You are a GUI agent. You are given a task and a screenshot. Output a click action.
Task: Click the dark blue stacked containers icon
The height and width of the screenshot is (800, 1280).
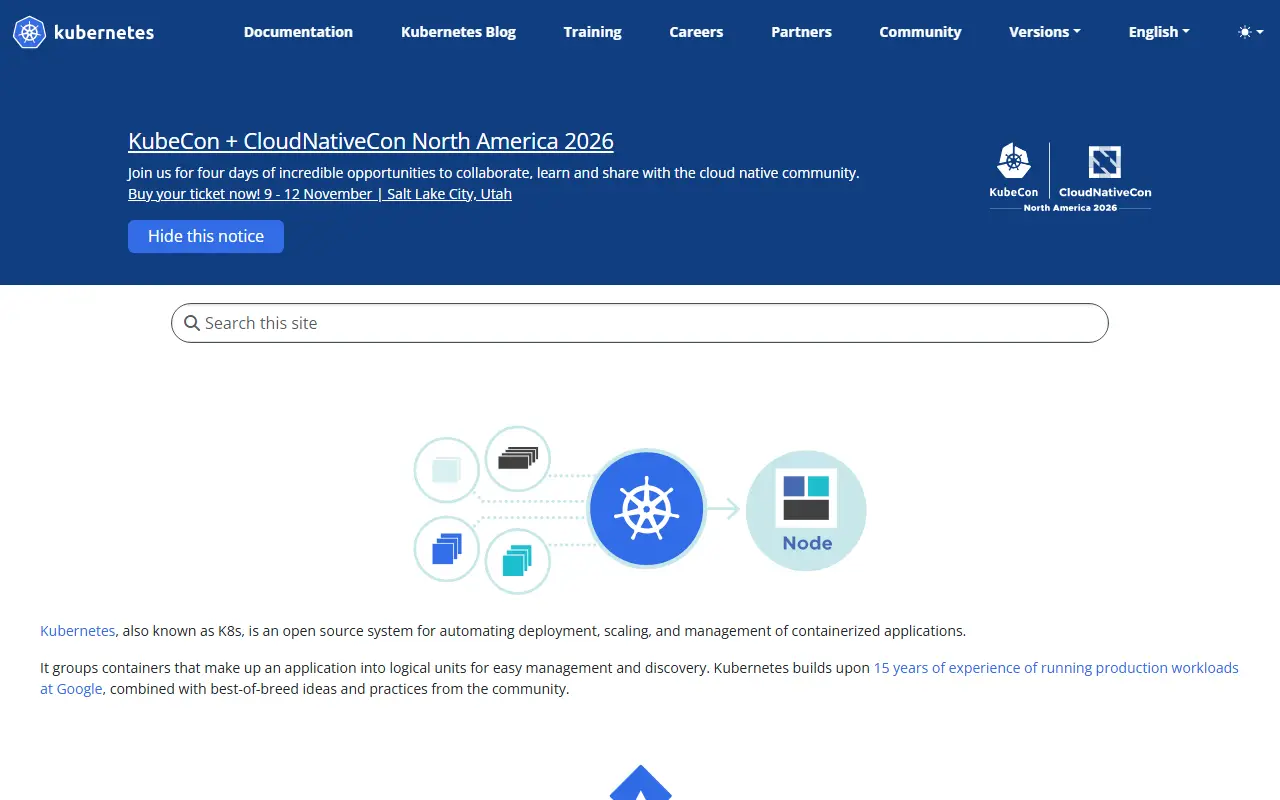447,549
